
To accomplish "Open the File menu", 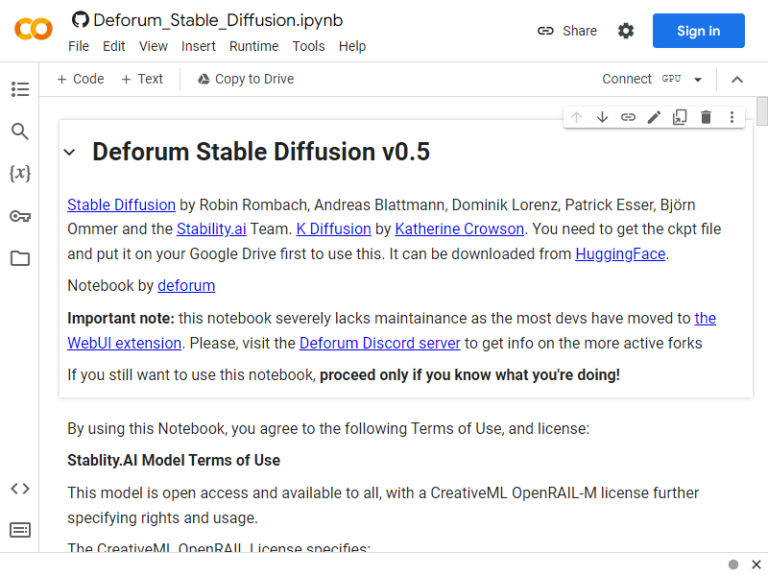I will click(x=78, y=46).
